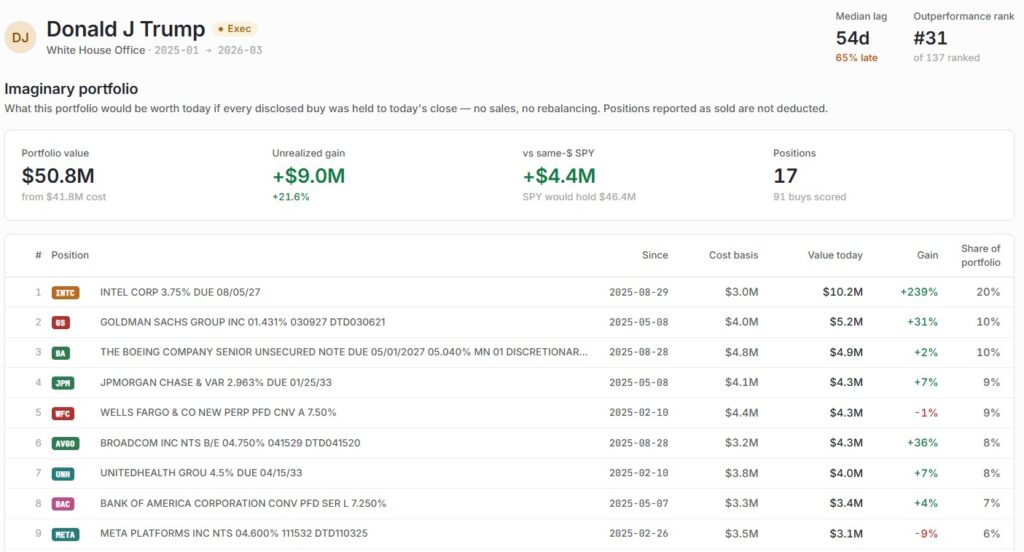Open THE BOEING COMPANY senior note position
This screenshot has width=1024, height=552.
coord(509,352)
